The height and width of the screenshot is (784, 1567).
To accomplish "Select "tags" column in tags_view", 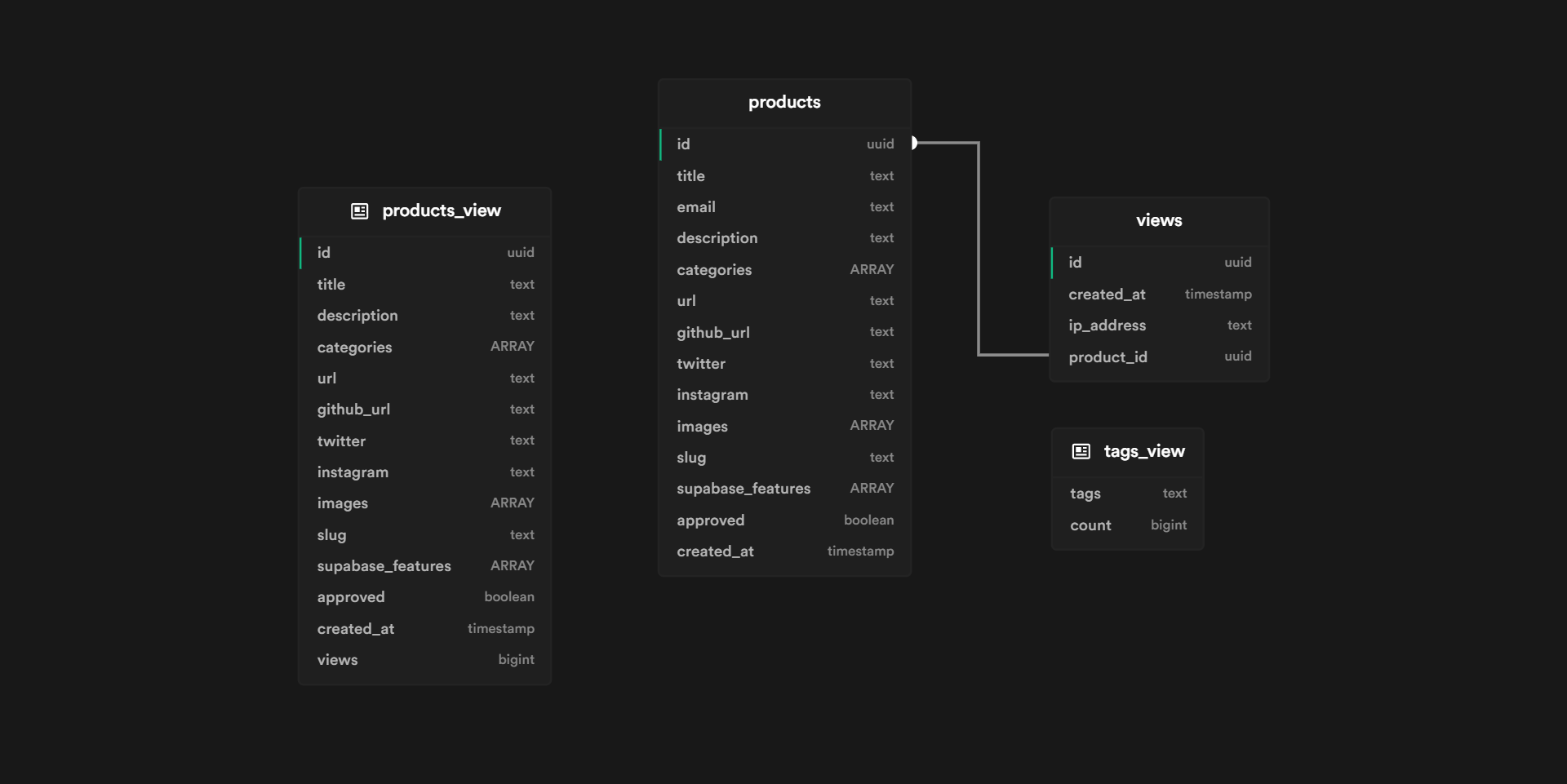I will click(1128, 494).
